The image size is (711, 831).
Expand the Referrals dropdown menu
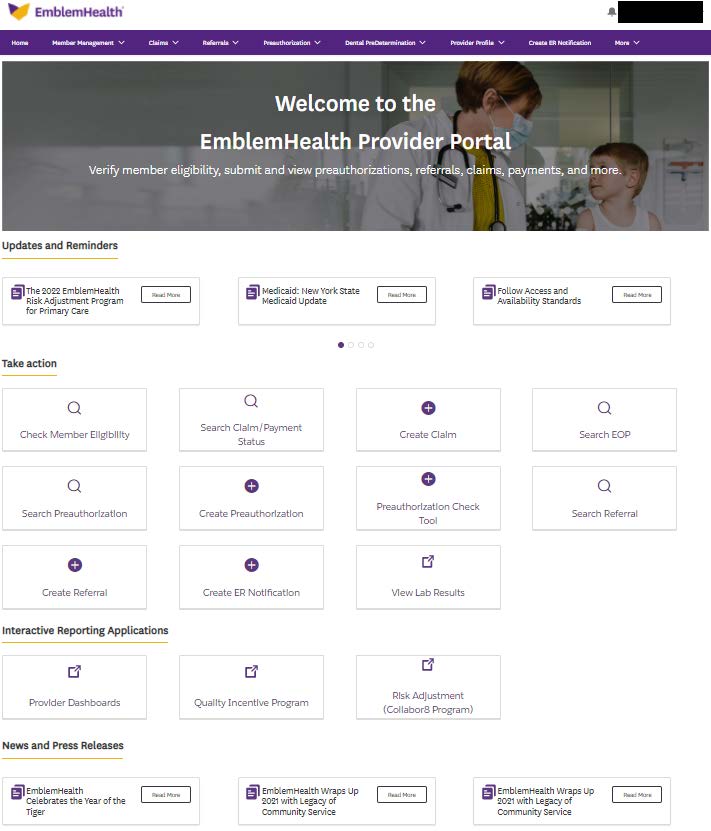coord(220,43)
